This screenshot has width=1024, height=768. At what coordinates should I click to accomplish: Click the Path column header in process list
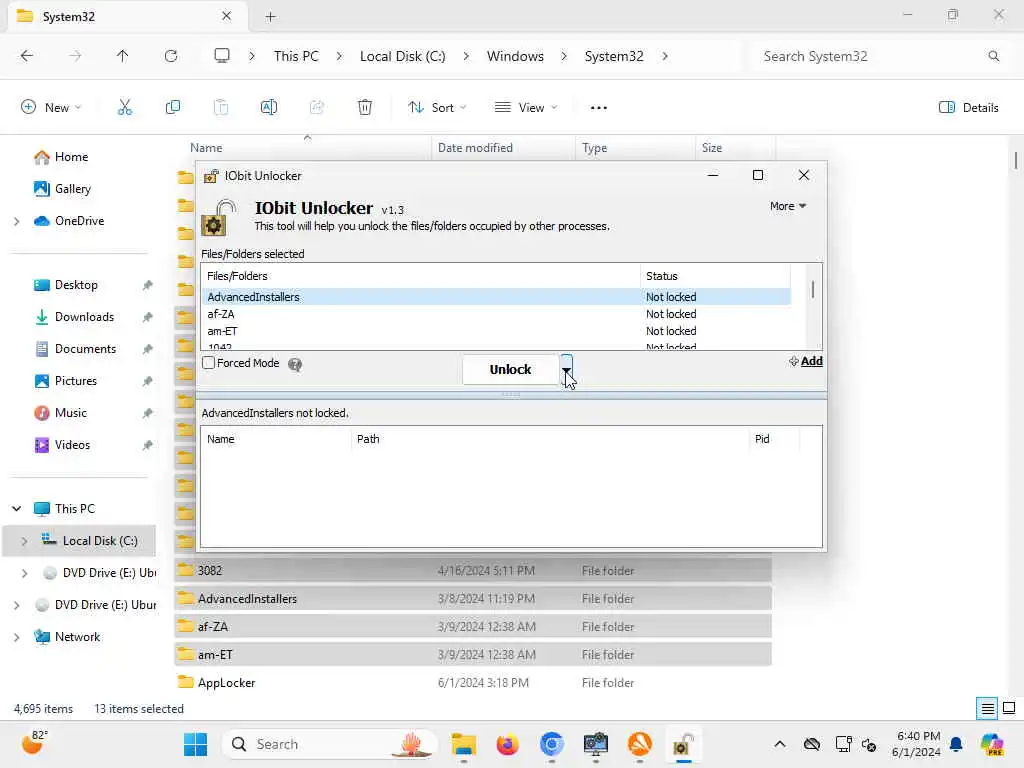point(550,439)
